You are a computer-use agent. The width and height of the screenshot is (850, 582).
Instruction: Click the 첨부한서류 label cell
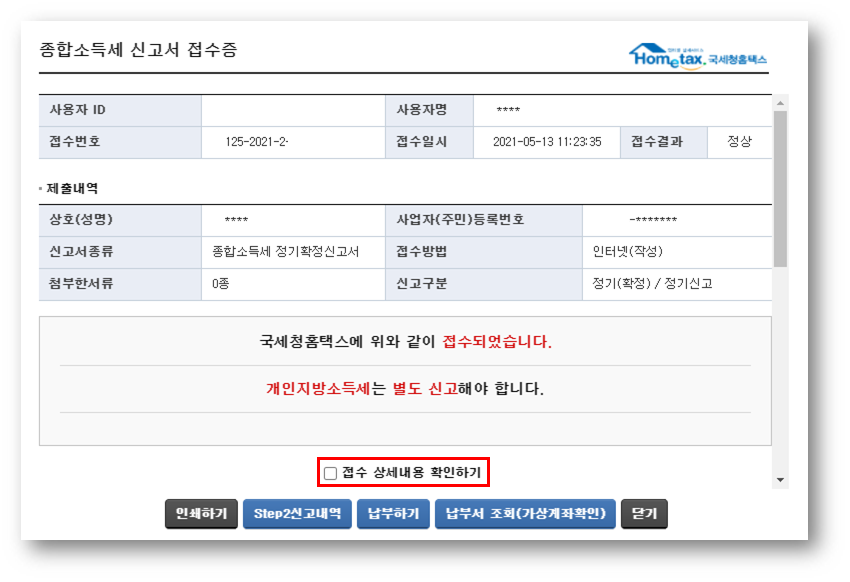tap(120, 284)
